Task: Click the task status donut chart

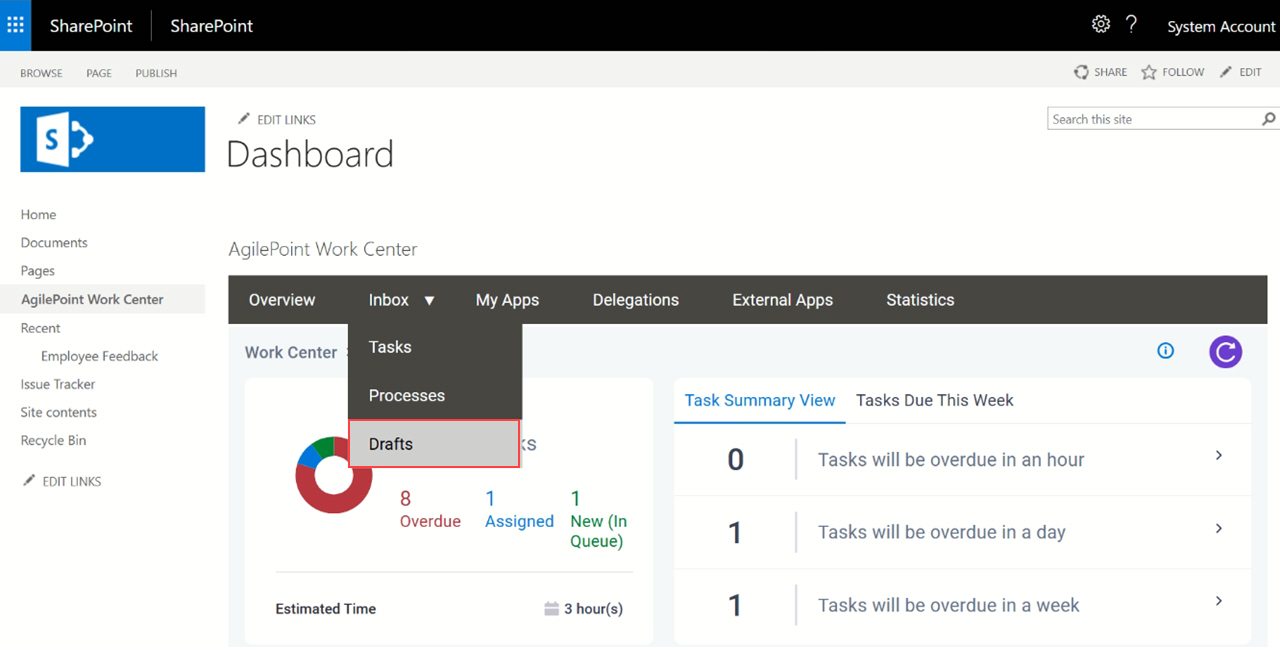Action: (334, 475)
